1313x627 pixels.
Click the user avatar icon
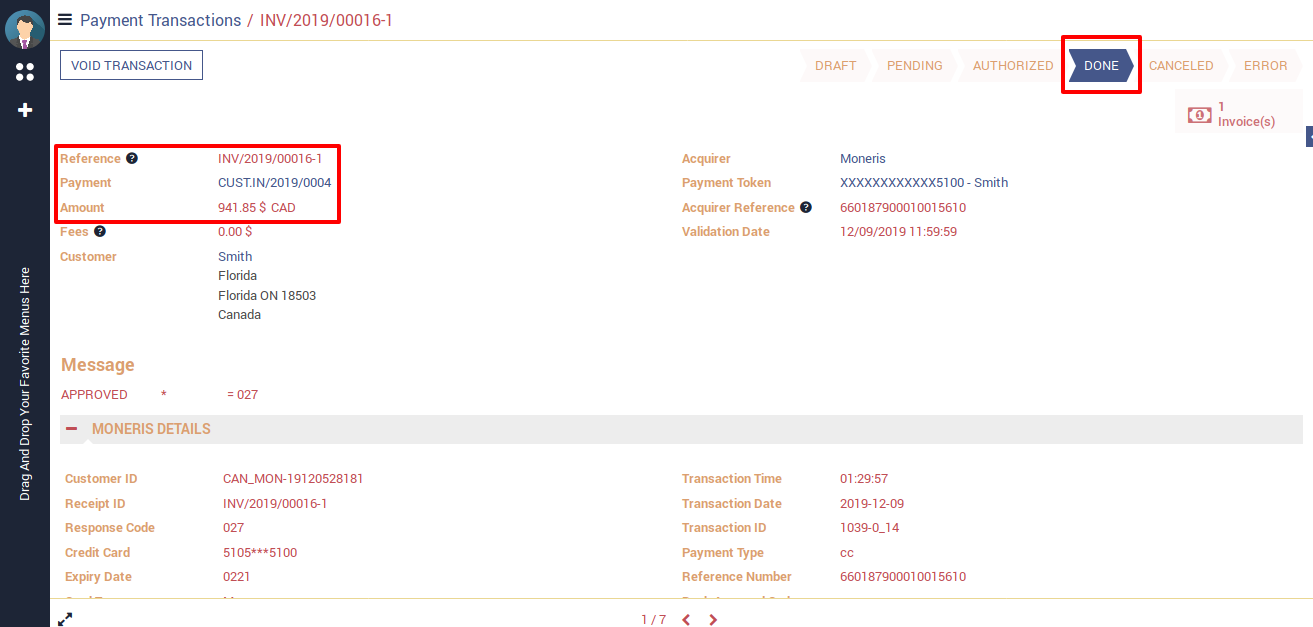pos(24,28)
